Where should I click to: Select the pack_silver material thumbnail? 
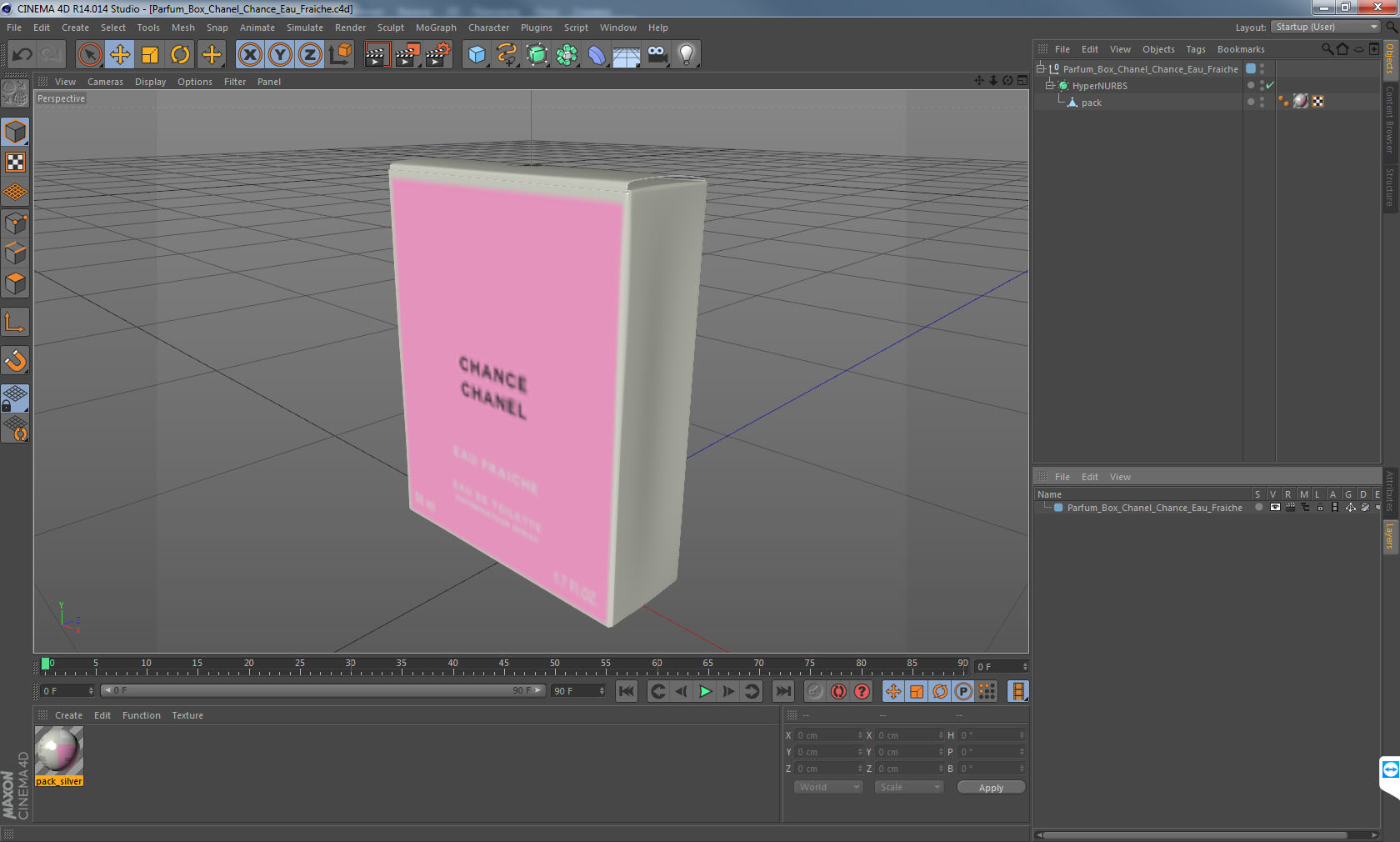coord(59,751)
